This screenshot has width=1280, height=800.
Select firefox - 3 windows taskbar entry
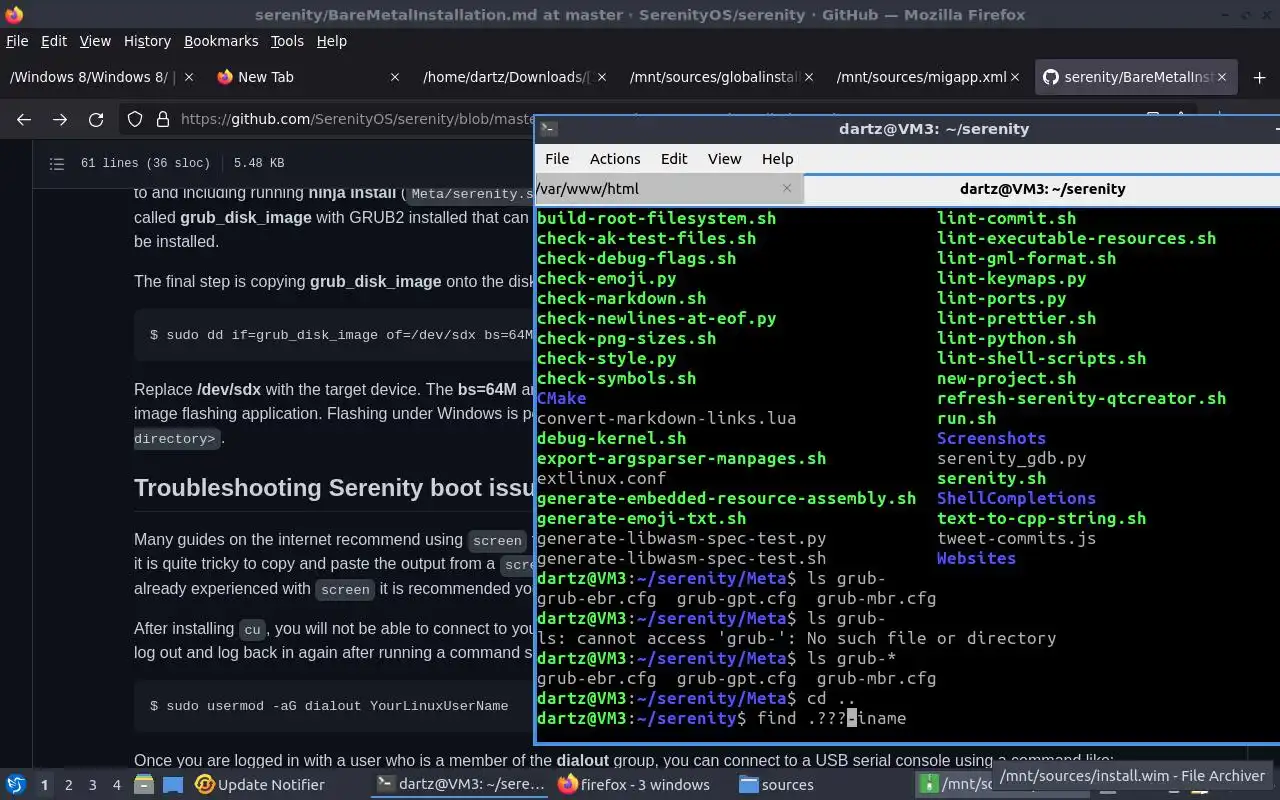[x=633, y=785]
